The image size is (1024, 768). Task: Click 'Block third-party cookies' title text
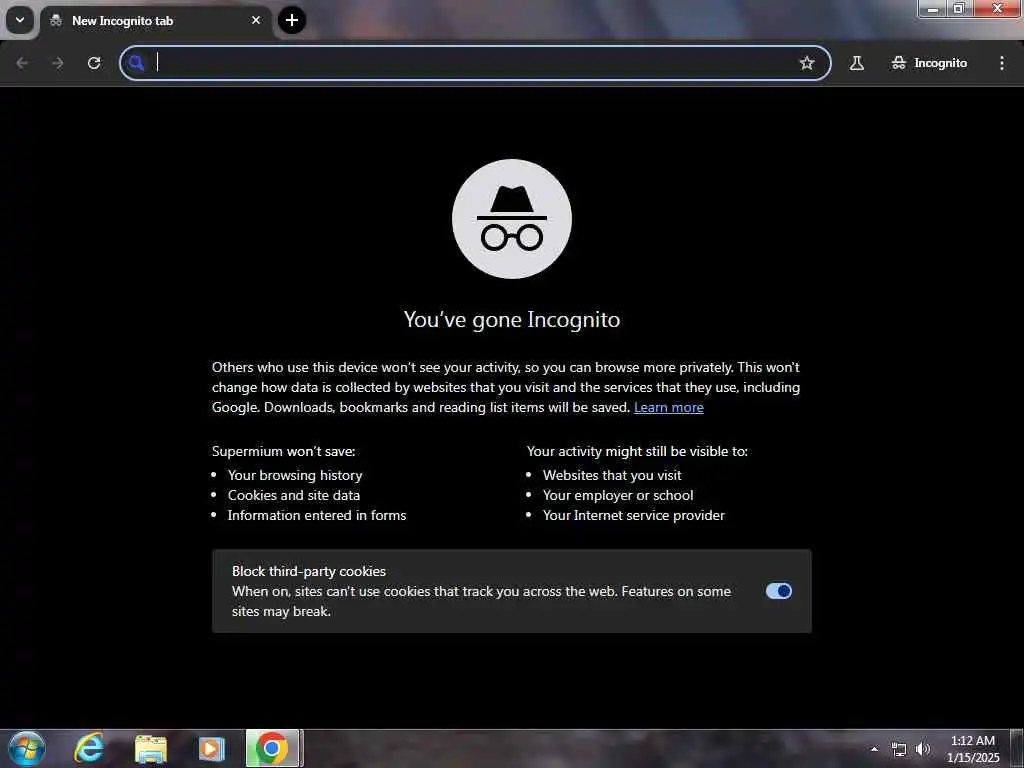309,571
